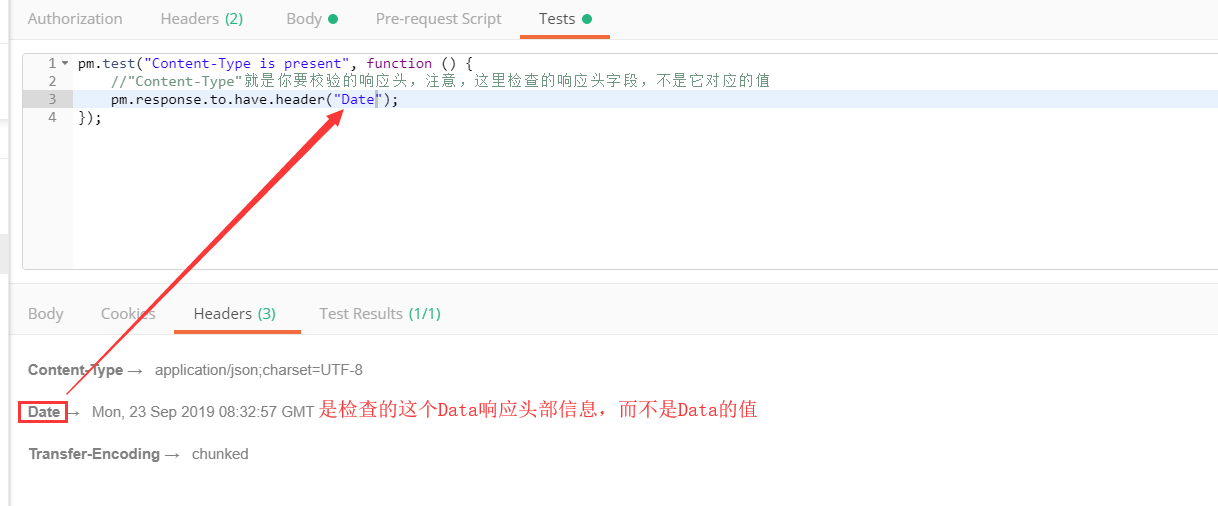Click the Content-Type response header name
This screenshot has width=1218, height=506.
coord(75,370)
